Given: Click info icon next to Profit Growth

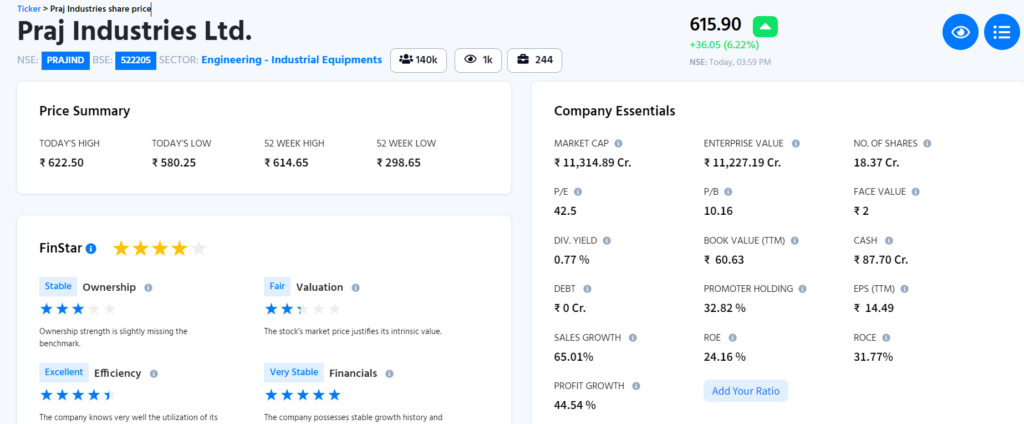Looking at the screenshot, I should tap(635, 386).
